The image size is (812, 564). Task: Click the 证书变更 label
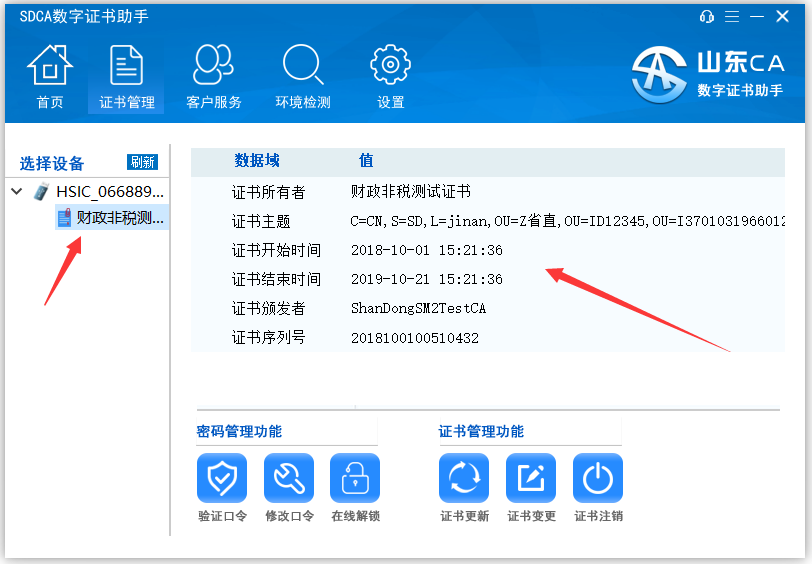point(531,516)
